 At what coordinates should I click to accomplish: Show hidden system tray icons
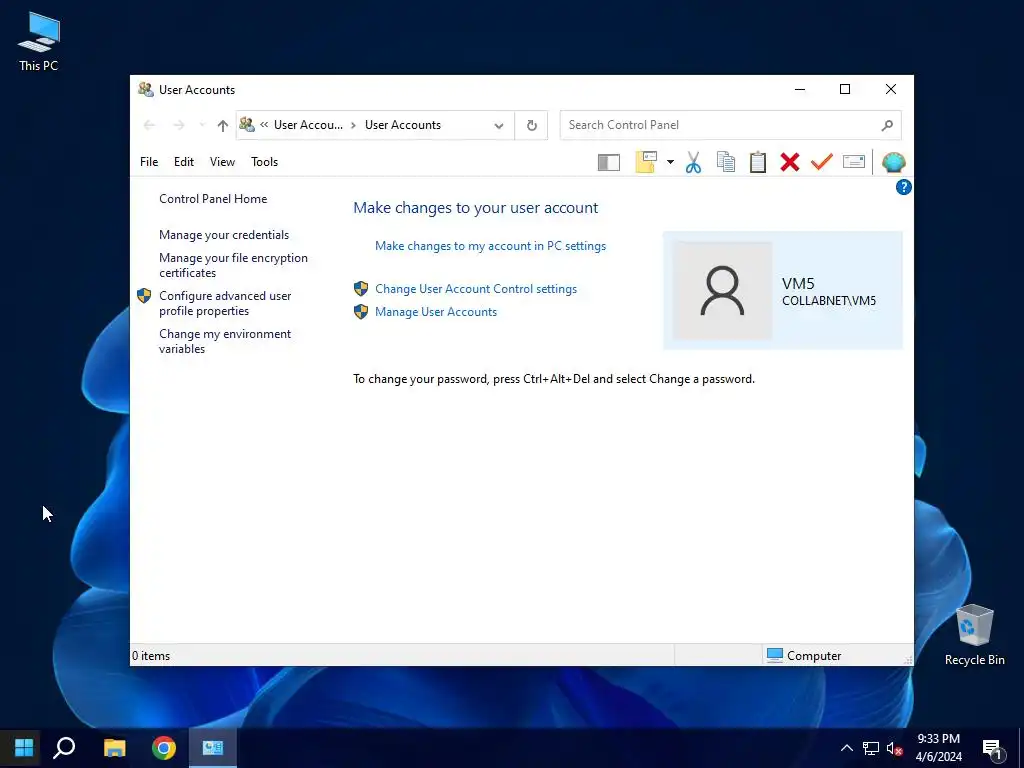(846, 748)
